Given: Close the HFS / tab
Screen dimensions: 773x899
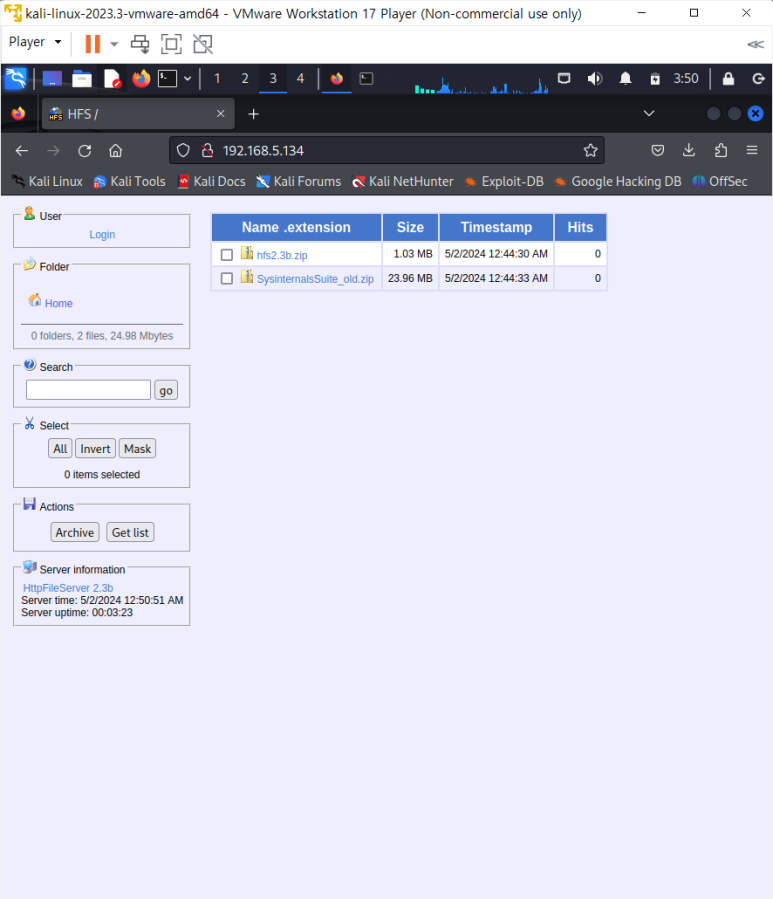Looking at the screenshot, I should (x=221, y=114).
